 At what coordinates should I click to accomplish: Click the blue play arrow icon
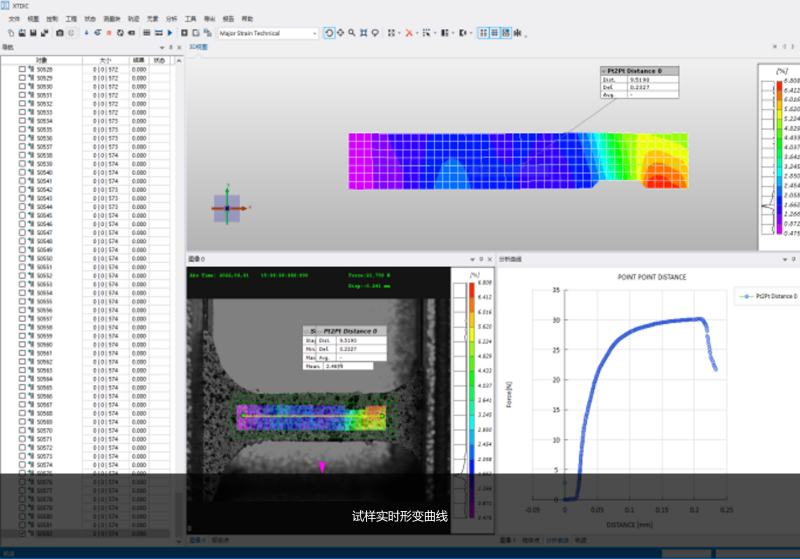(170, 33)
